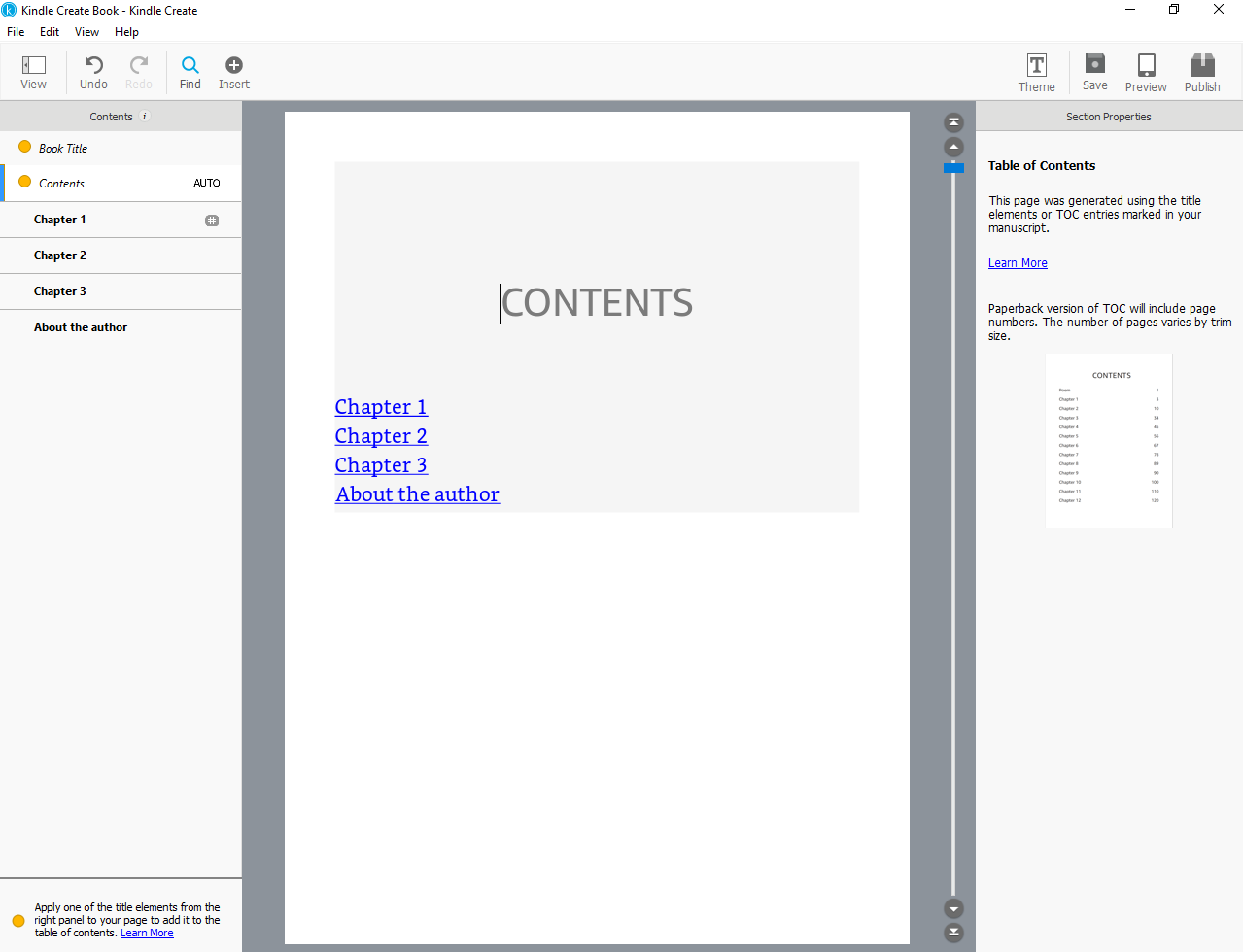Save the Kindle Create book

click(1094, 70)
